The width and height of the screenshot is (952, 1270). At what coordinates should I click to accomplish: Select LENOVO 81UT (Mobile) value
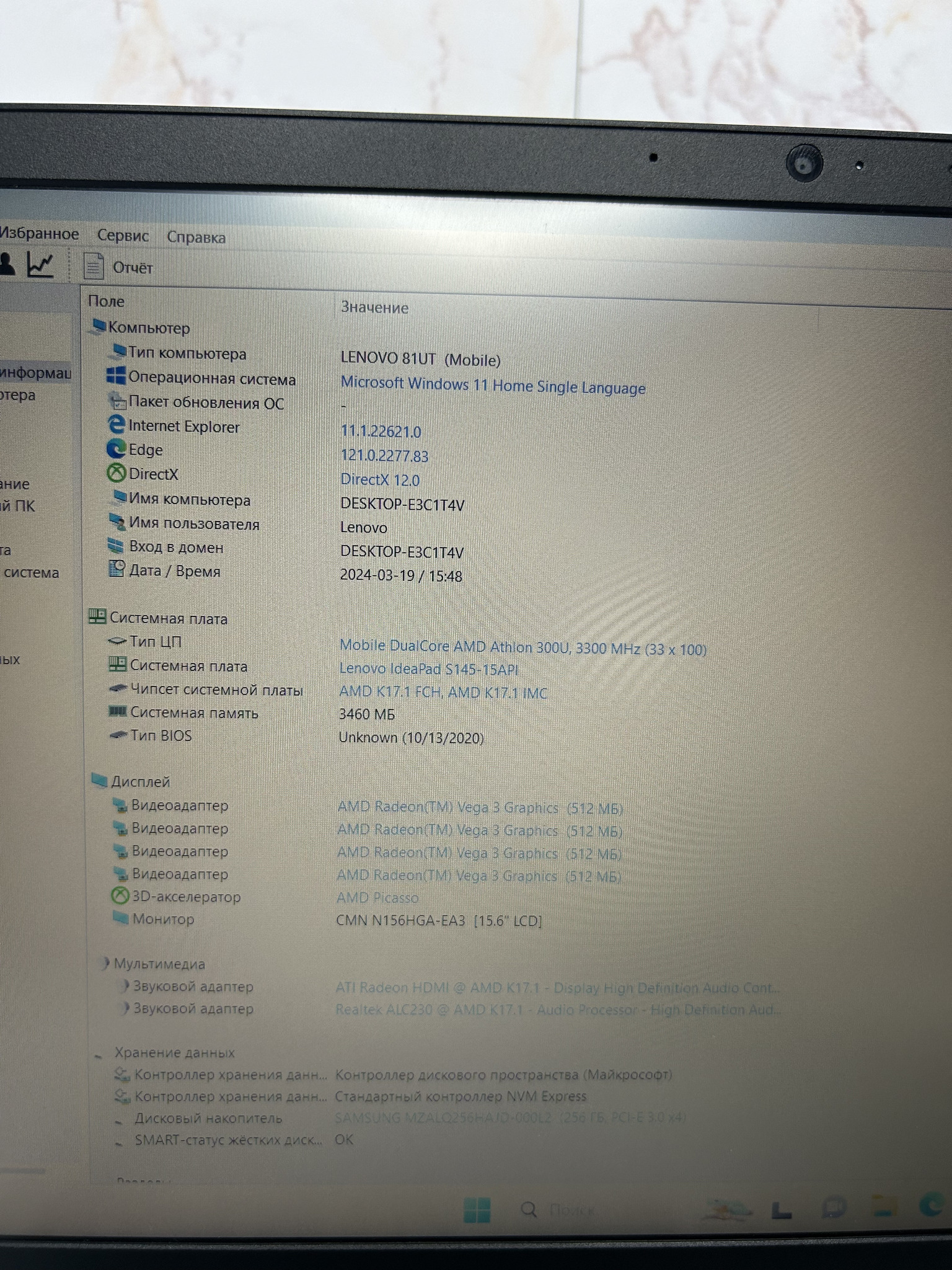point(420,360)
